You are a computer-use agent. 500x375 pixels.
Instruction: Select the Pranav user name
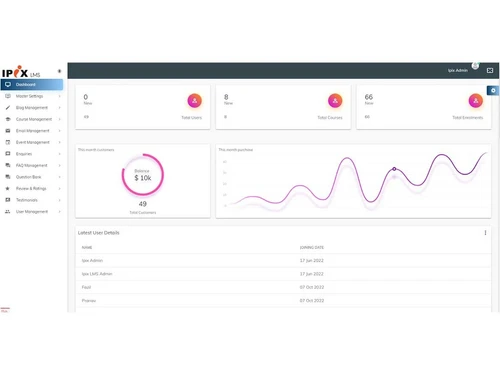tap(89, 300)
